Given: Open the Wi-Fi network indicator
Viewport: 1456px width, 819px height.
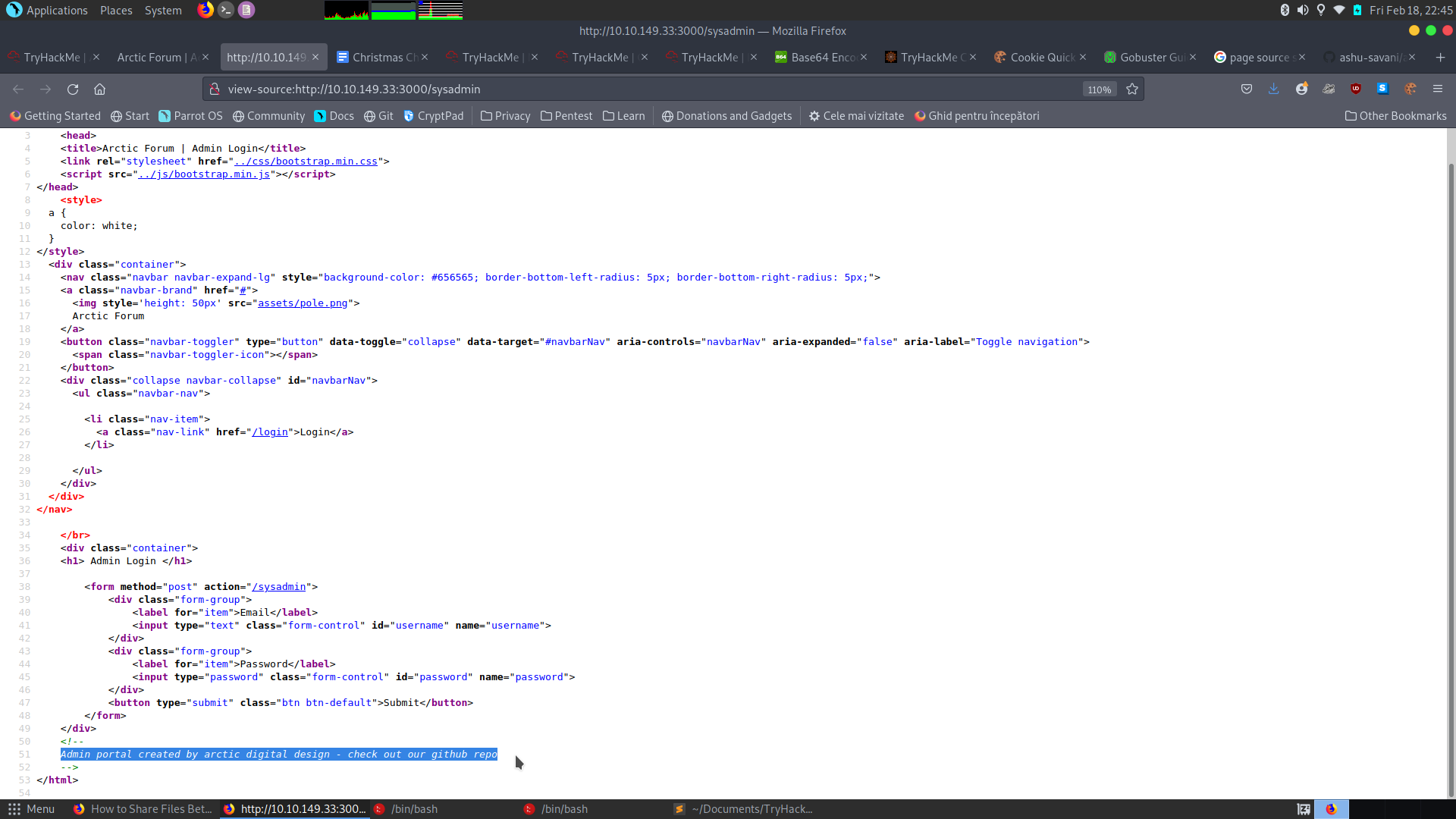Looking at the screenshot, I should [x=1339, y=10].
